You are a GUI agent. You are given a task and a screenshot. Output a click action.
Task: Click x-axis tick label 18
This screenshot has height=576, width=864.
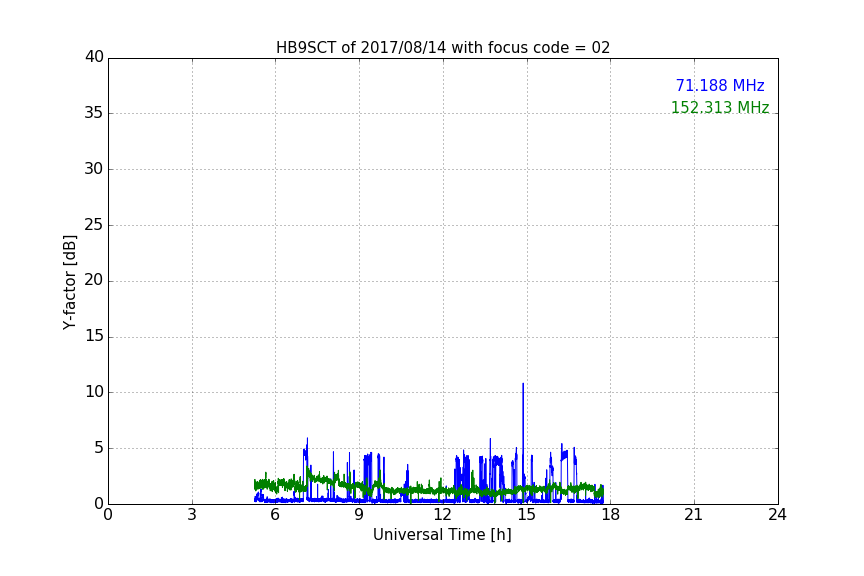610,515
